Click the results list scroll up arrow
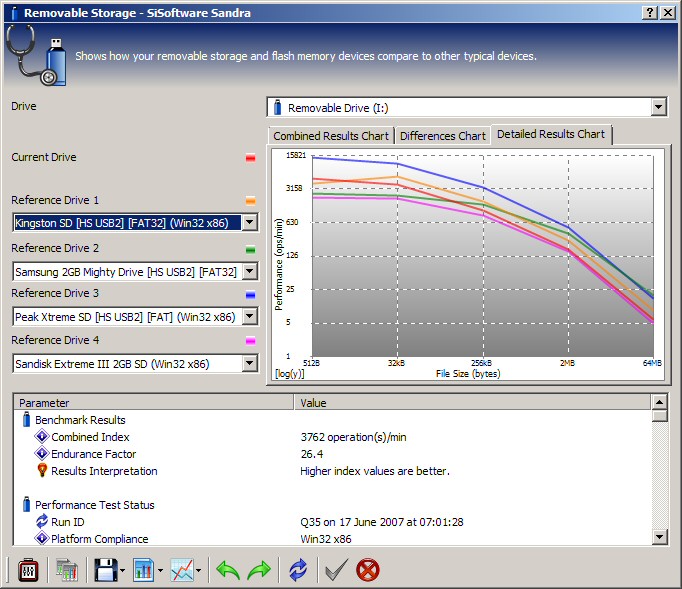The width and height of the screenshot is (682, 589). pos(659,402)
